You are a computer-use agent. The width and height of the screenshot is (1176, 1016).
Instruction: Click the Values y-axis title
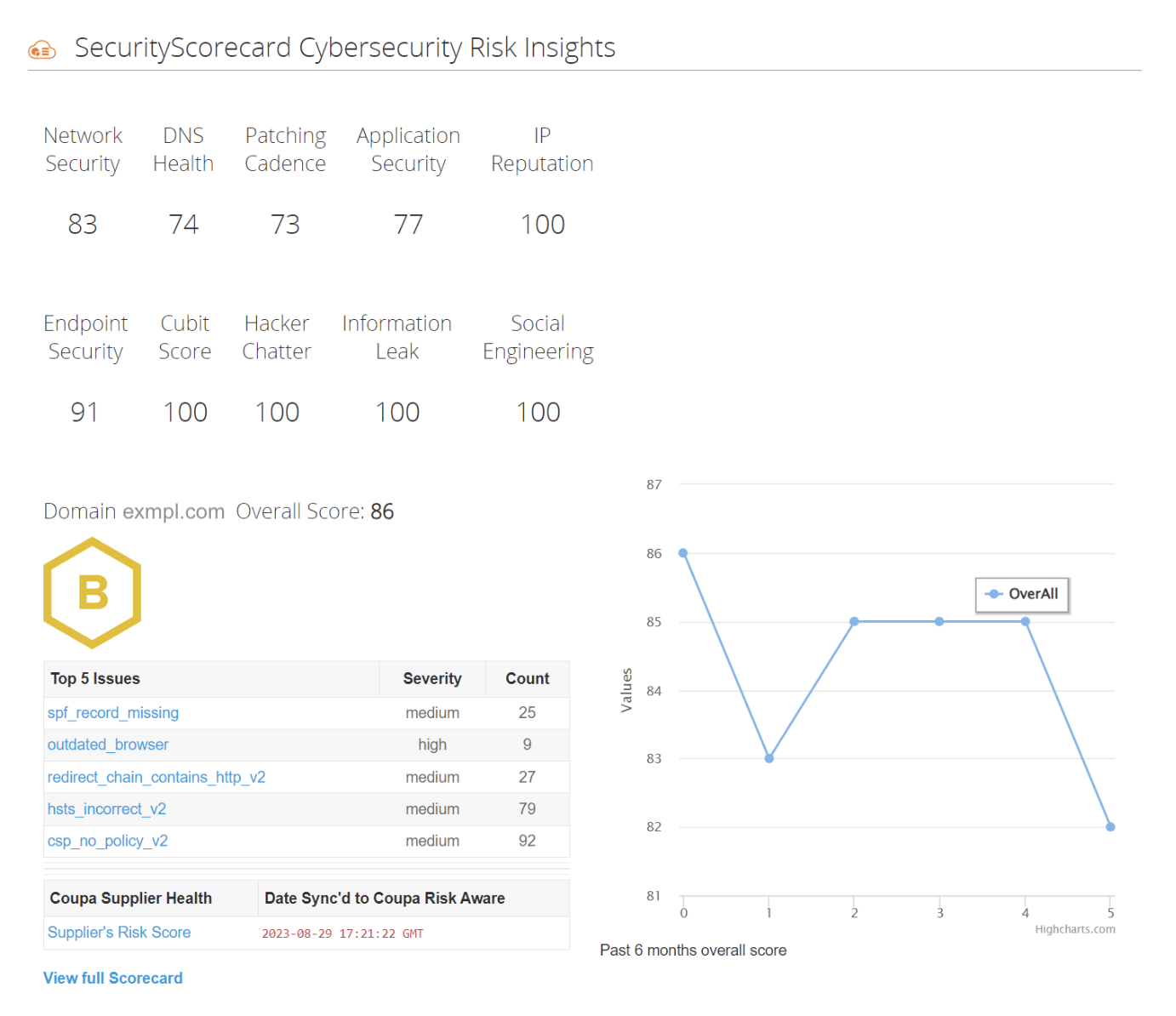coord(626,690)
